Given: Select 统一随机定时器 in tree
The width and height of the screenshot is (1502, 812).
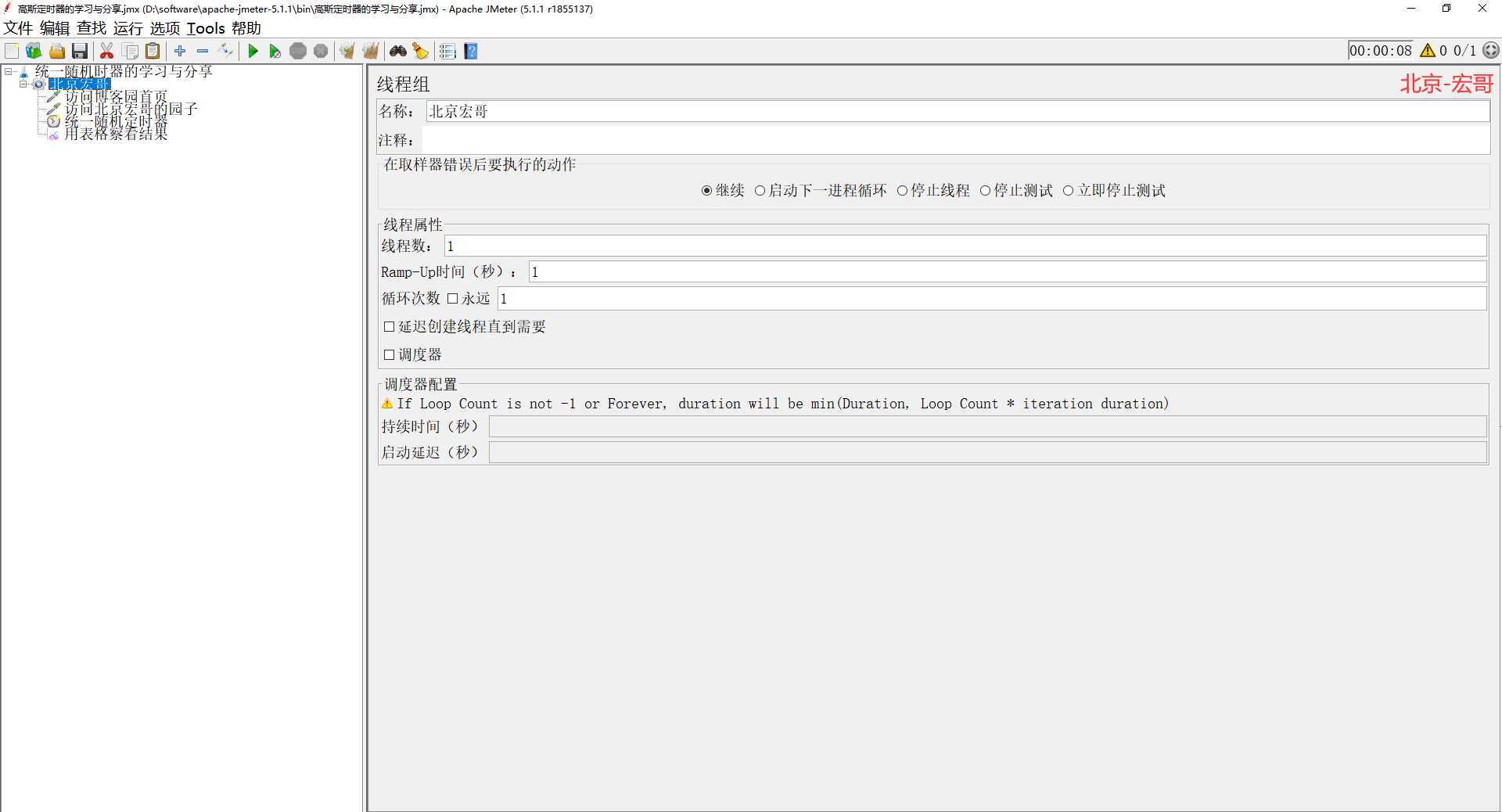Looking at the screenshot, I should click(116, 121).
